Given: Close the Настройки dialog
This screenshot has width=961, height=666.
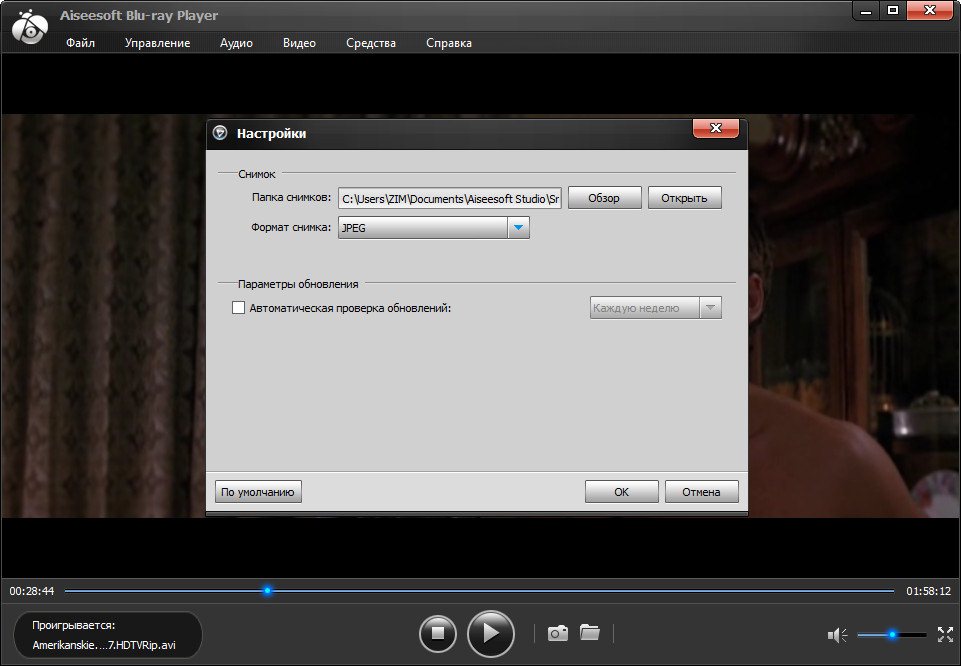Looking at the screenshot, I should point(715,128).
